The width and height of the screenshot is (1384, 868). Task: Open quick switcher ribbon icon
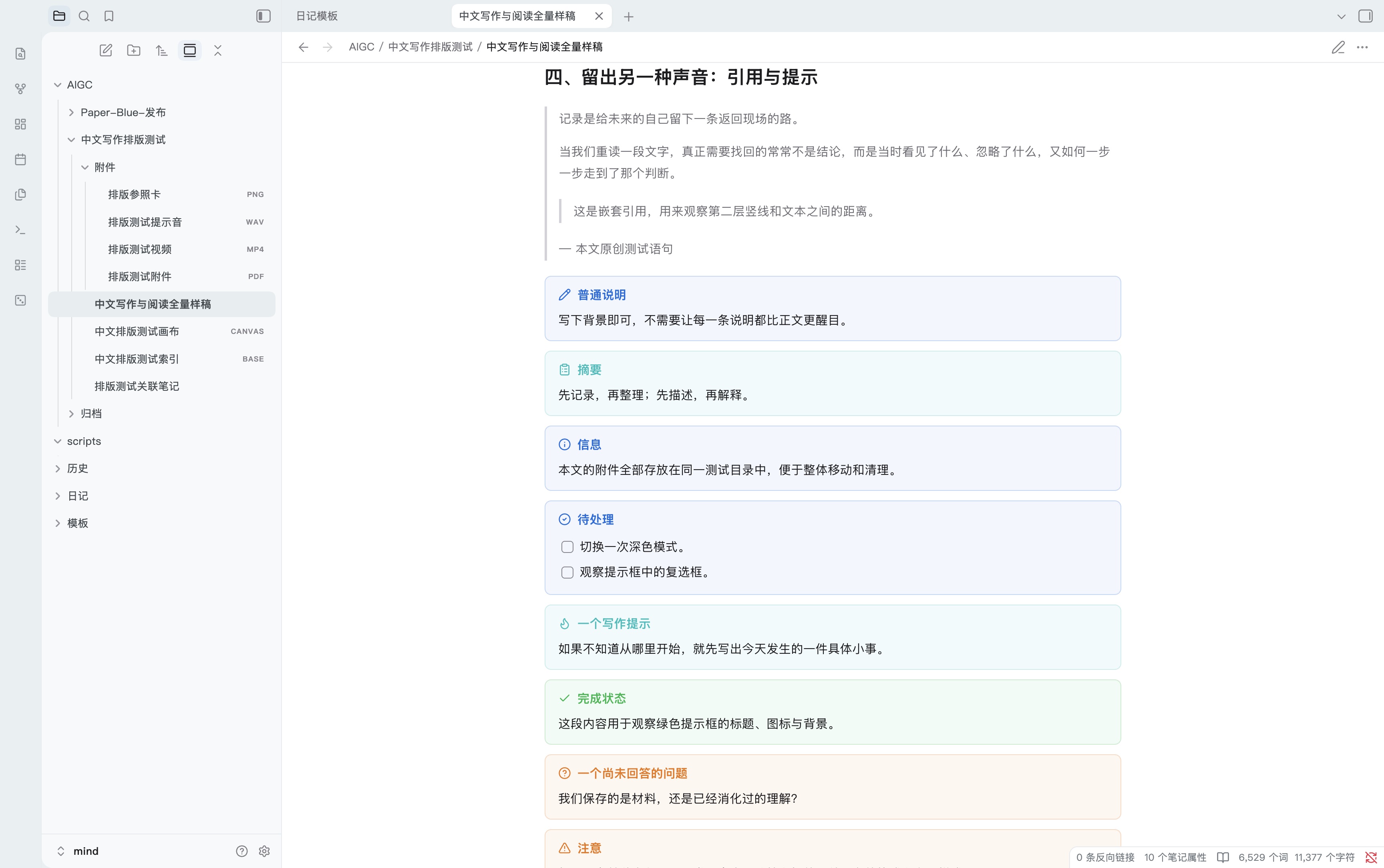pos(21,54)
